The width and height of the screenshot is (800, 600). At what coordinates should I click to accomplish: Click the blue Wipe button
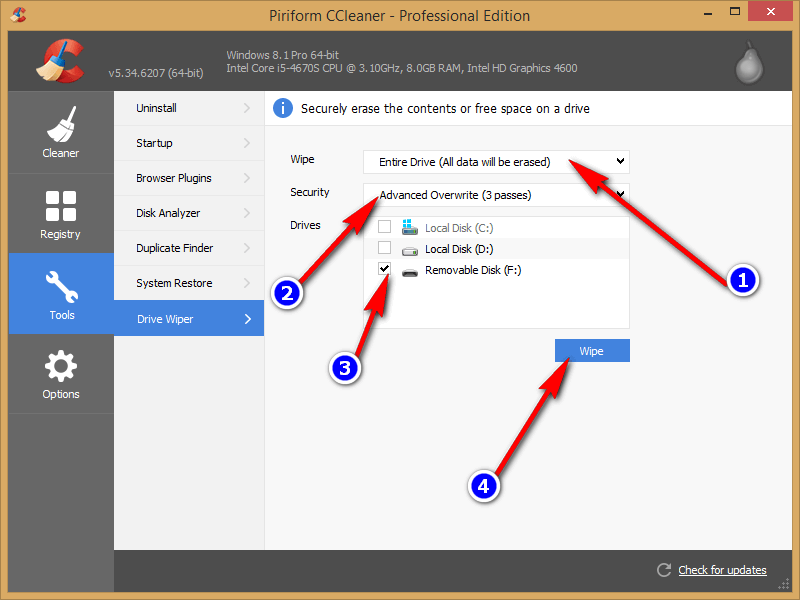point(592,351)
